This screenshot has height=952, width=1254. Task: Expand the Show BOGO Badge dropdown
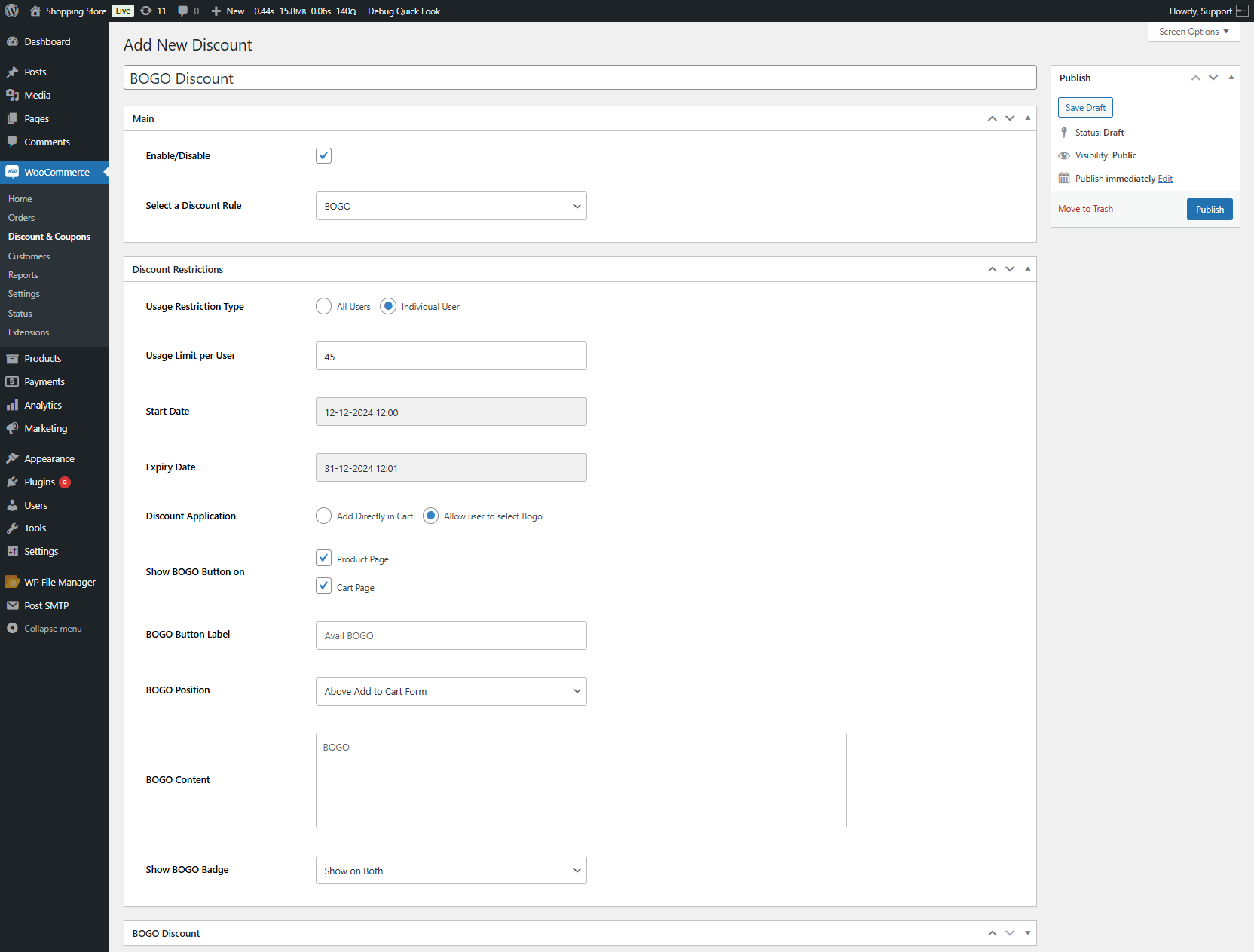[x=451, y=870]
